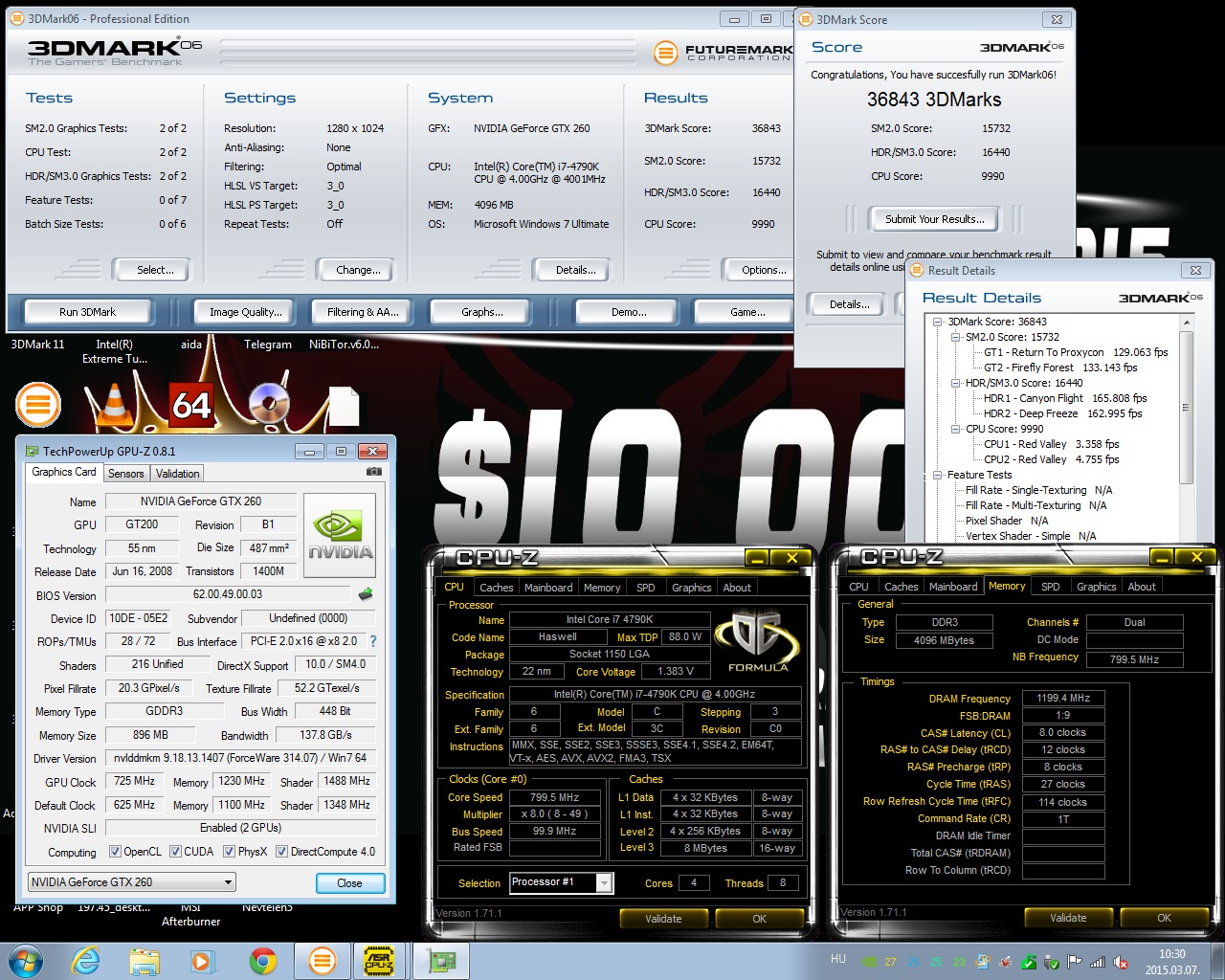Launch the AIDA64 desktop icon

tap(191, 405)
